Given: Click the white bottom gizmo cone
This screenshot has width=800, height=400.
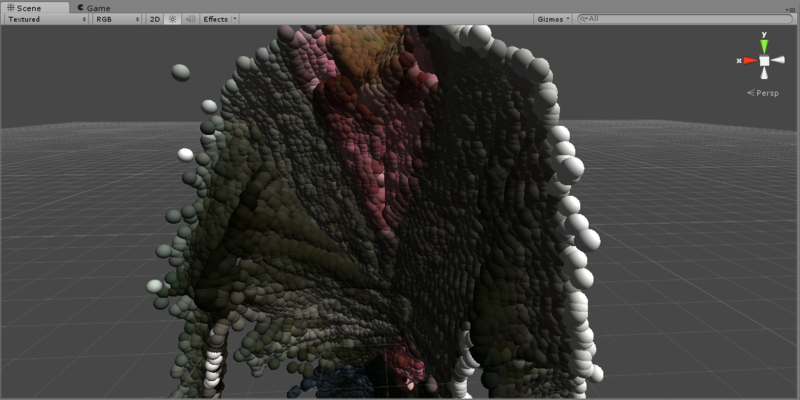Looking at the screenshot, I should (x=764, y=73).
